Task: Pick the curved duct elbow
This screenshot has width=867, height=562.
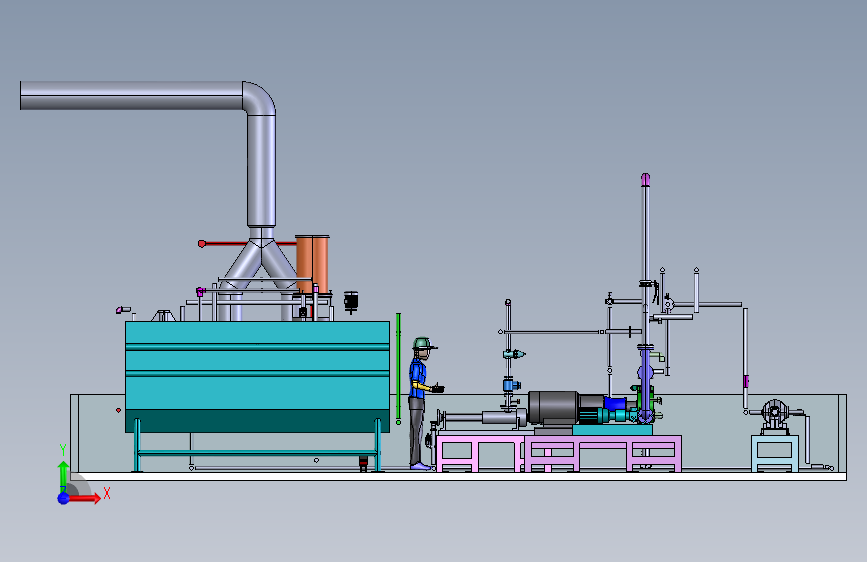Action: (260, 98)
